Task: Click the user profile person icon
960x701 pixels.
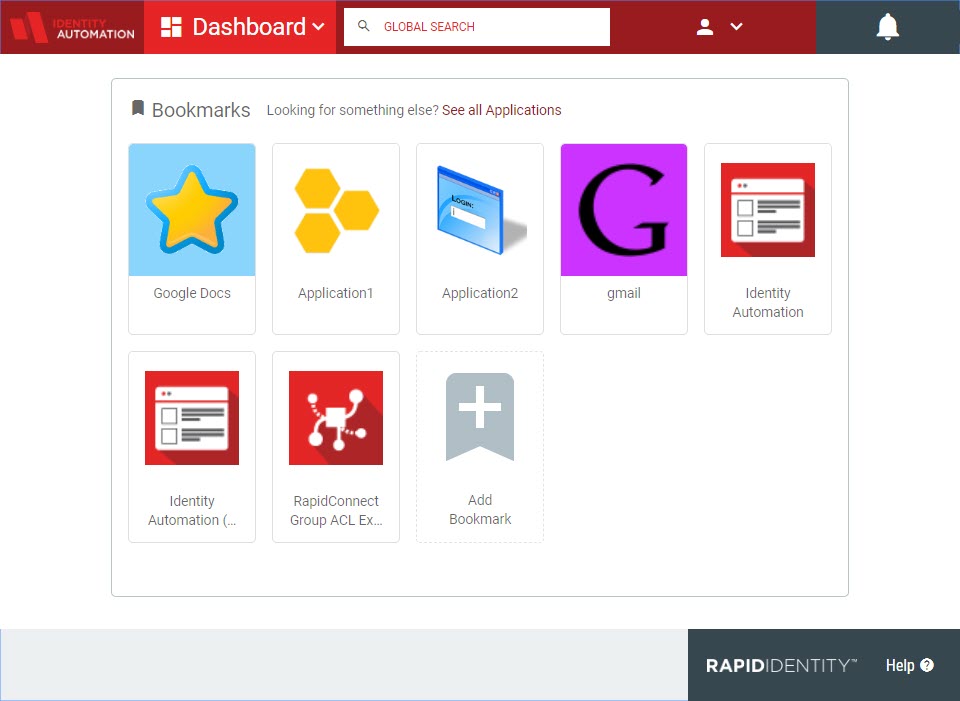Action: pos(705,27)
